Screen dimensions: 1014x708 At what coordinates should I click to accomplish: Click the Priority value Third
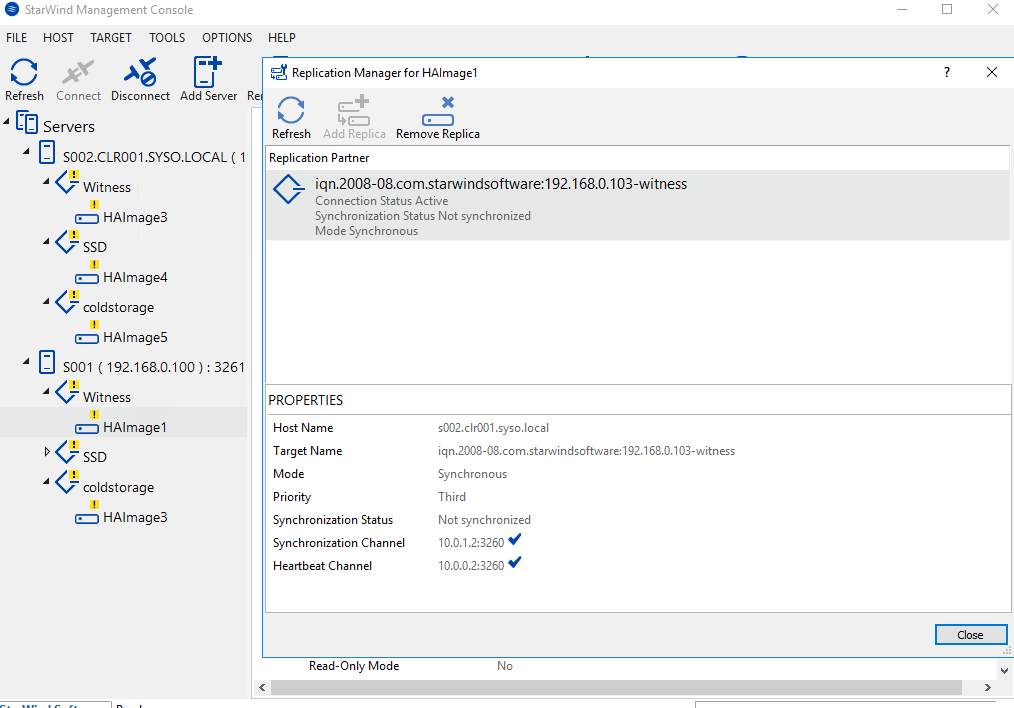click(x=452, y=497)
